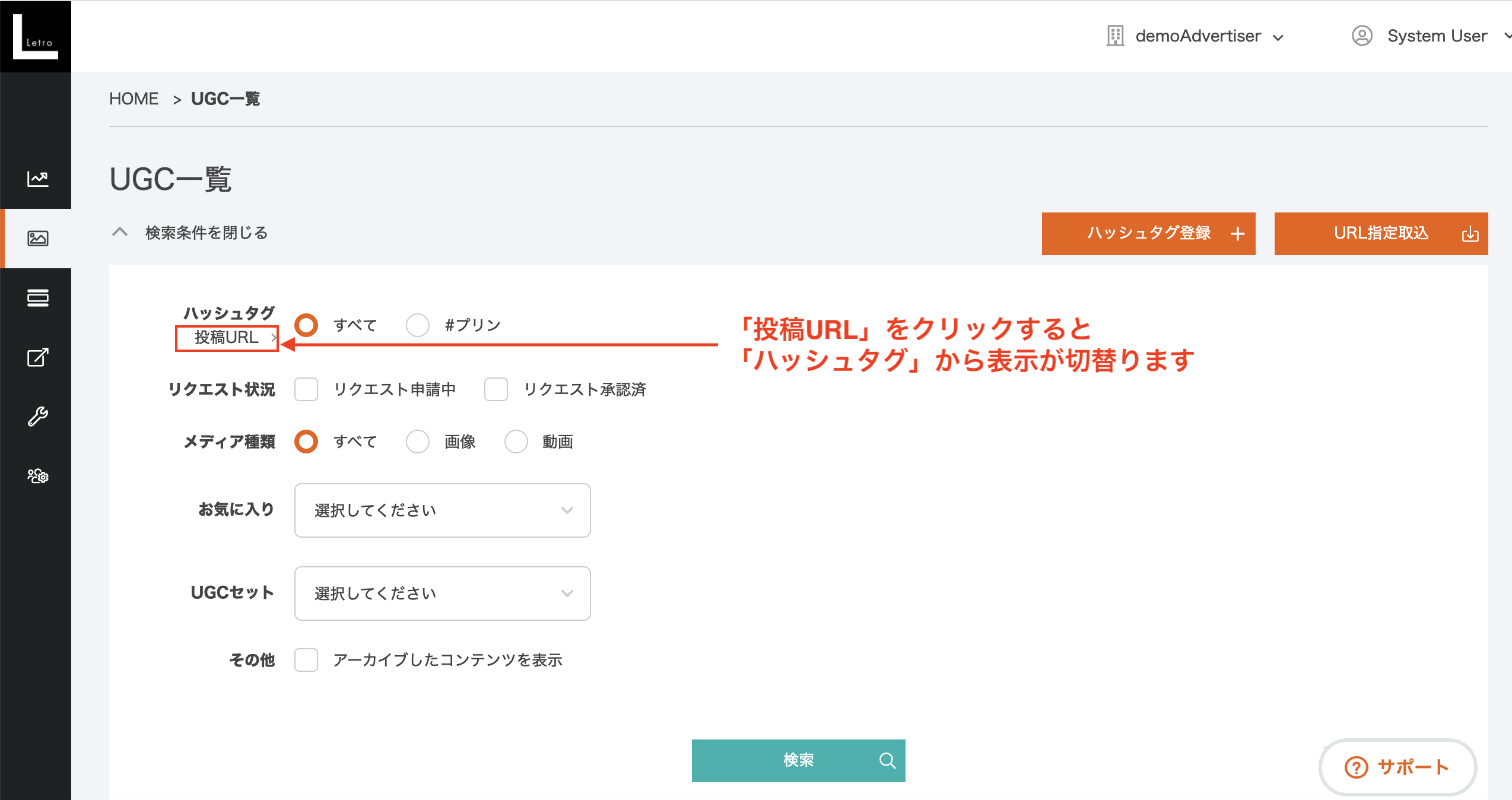The image size is (1512, 800).
Task: Open the user settings gear sidebar icon
Action: (37, 476)
